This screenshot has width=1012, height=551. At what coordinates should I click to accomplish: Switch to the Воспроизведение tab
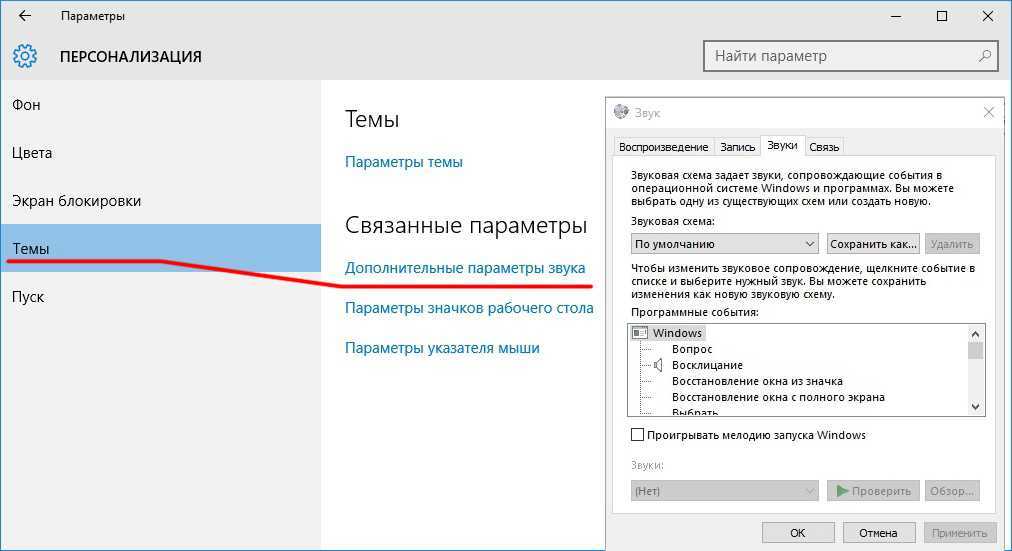tap(663, 146)
